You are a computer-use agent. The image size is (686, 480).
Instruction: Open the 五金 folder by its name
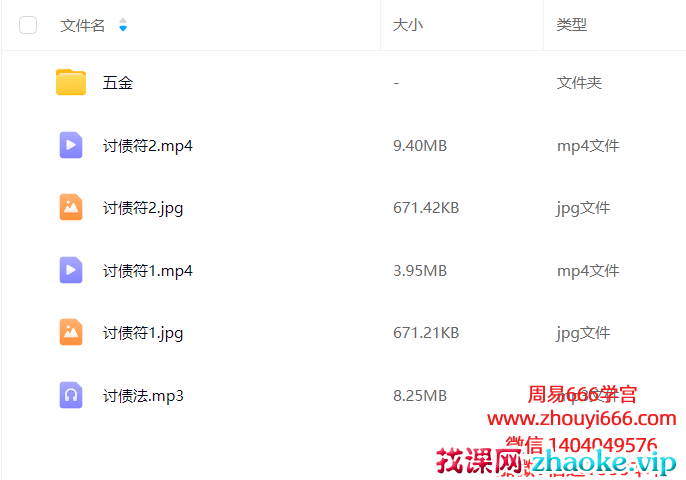click(x=118, y=83)
